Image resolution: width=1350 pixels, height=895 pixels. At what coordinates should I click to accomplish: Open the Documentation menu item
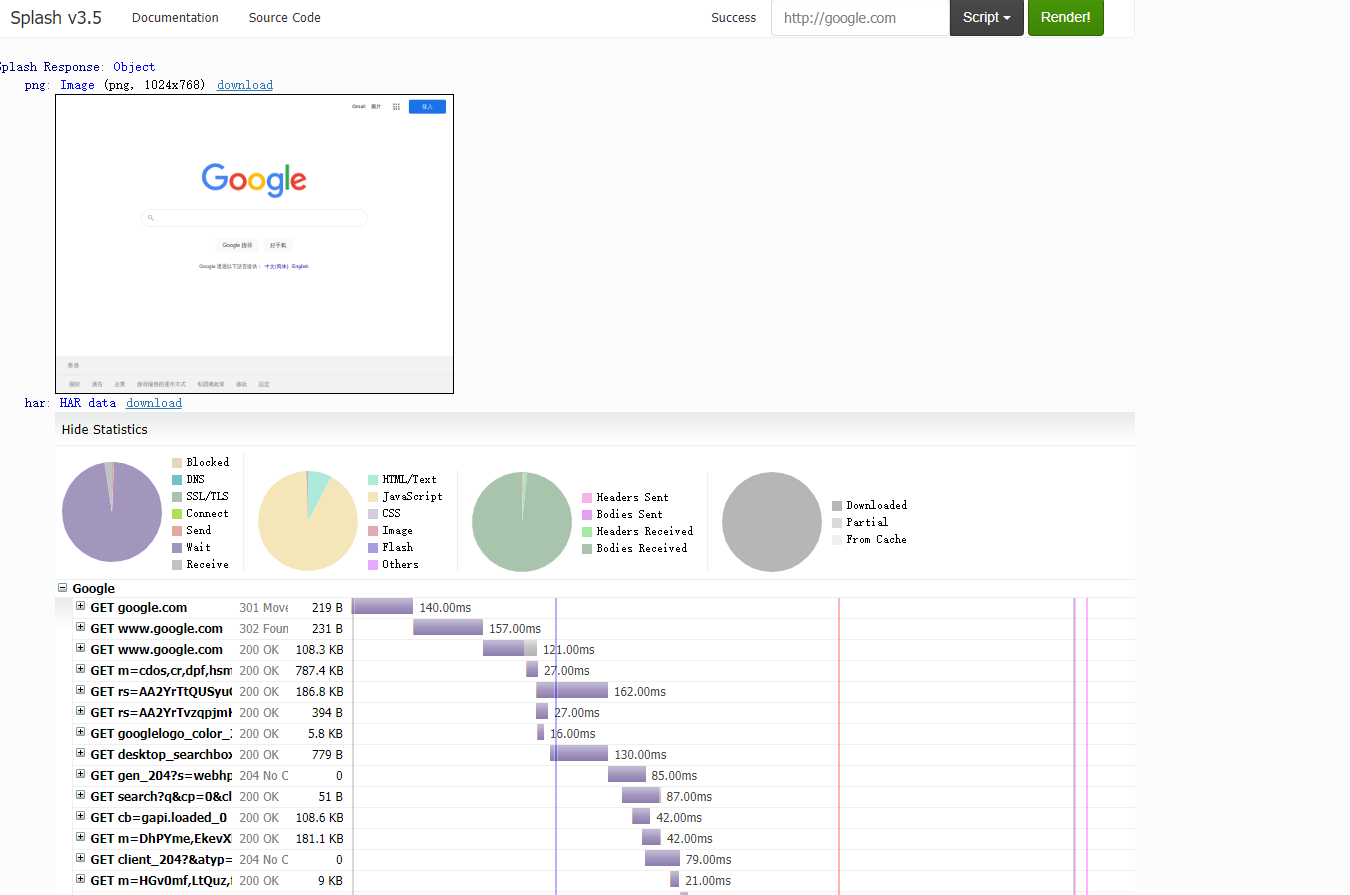(x=175, y=18)
